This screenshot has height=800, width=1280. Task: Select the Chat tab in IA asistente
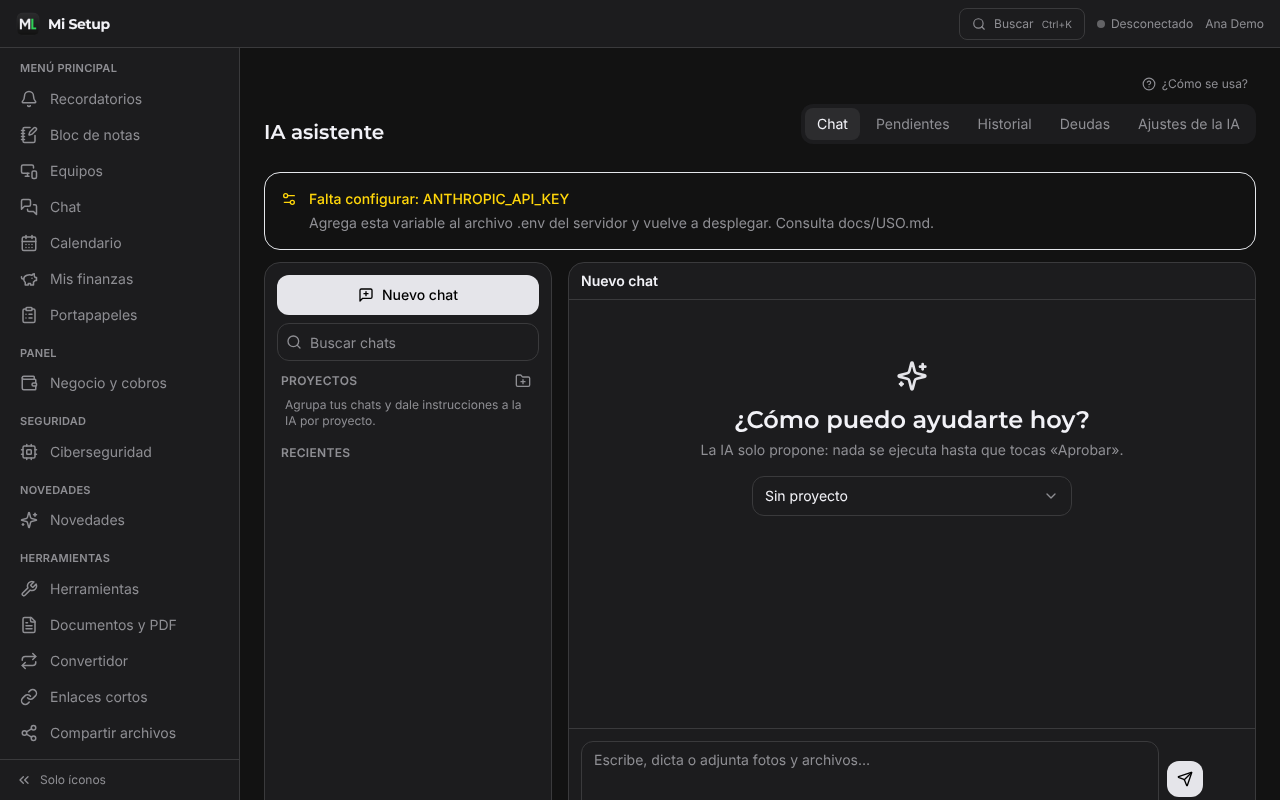832,124
